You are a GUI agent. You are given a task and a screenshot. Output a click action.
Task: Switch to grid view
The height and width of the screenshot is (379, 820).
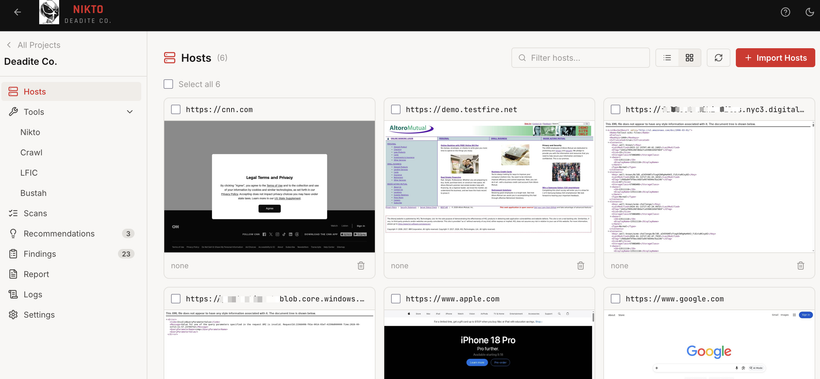pos(689,58)
